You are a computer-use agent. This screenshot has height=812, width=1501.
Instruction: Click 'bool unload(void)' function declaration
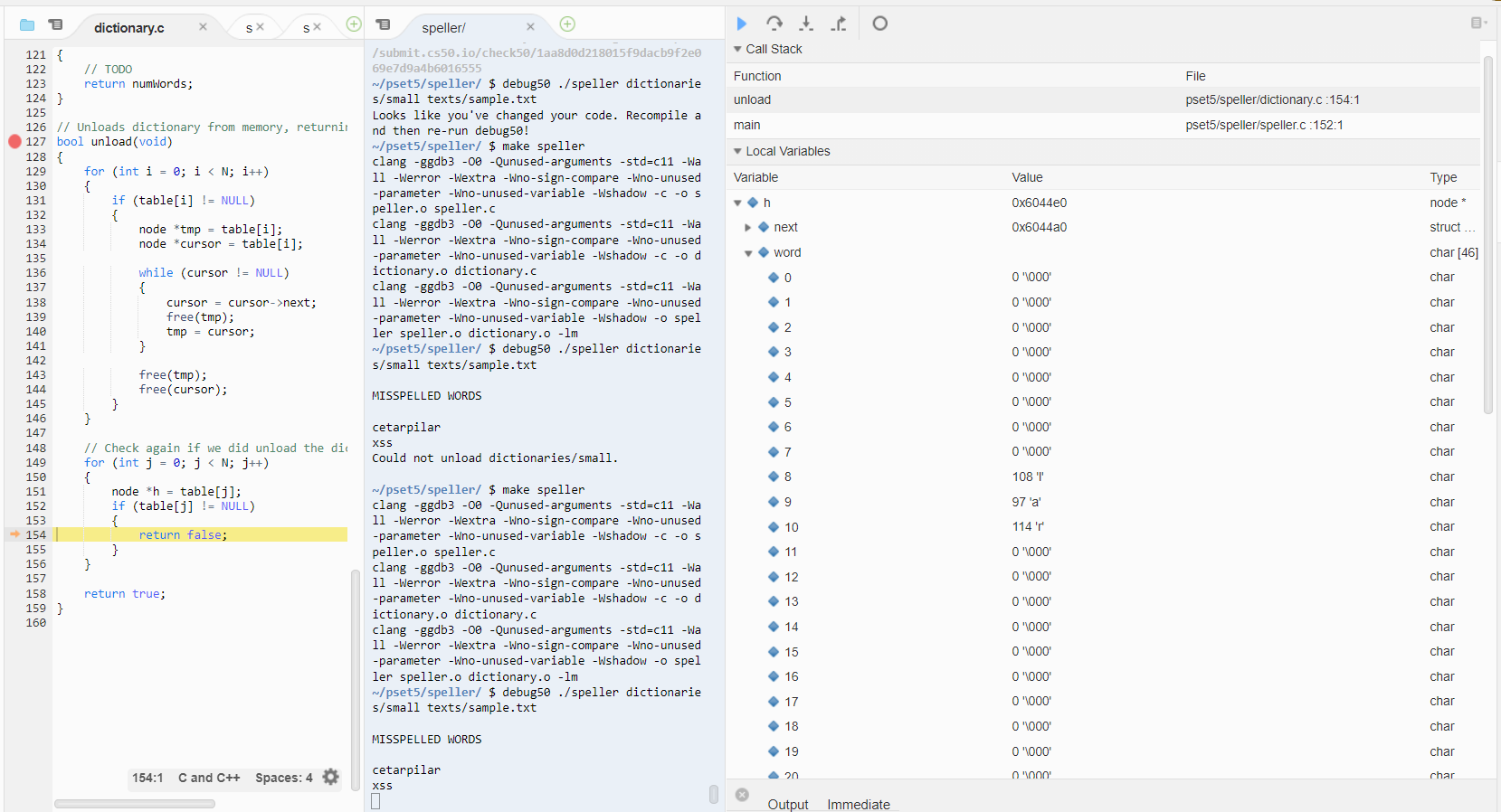coord(114,142)
